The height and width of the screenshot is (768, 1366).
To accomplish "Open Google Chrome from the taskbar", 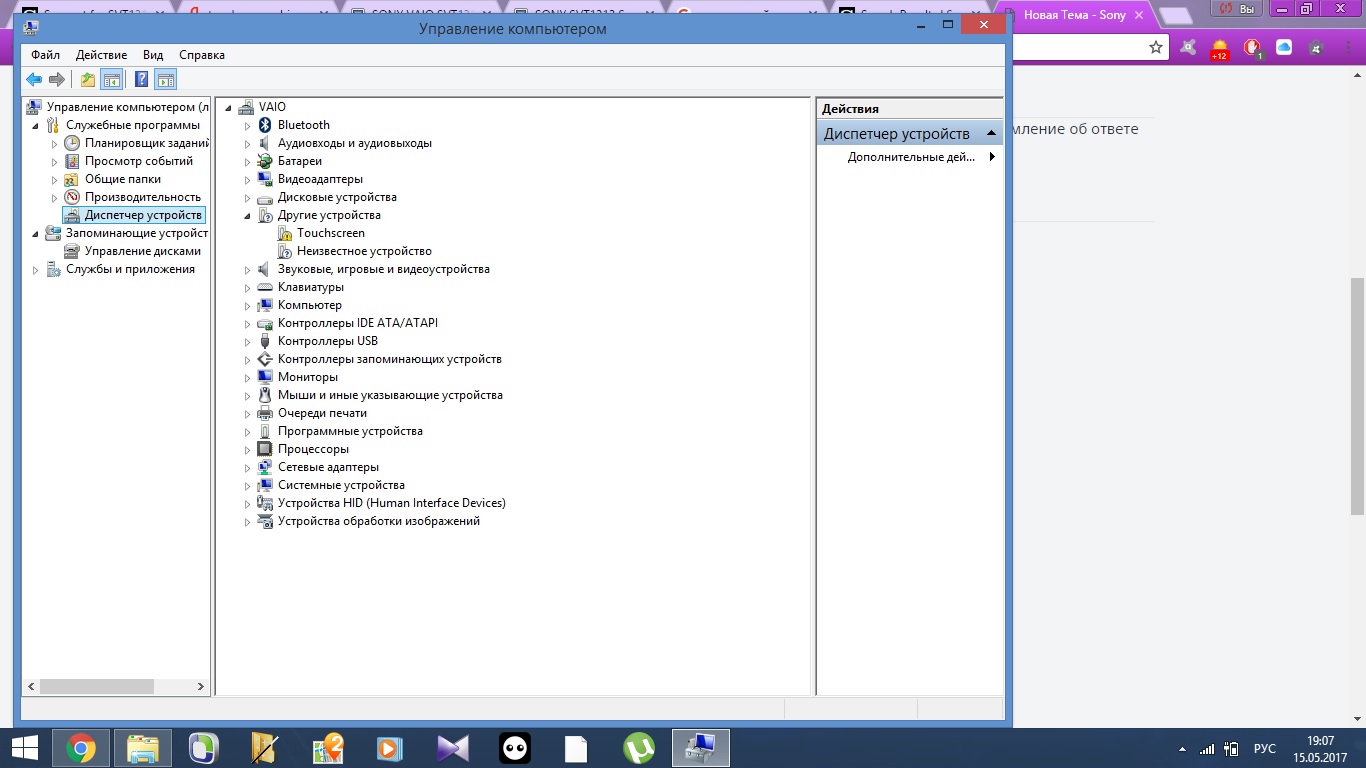I will [81, 748].
